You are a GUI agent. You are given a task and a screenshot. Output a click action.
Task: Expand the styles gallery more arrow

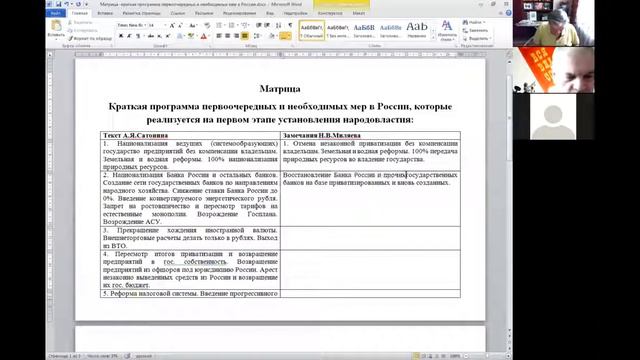(x=433, y=38)
